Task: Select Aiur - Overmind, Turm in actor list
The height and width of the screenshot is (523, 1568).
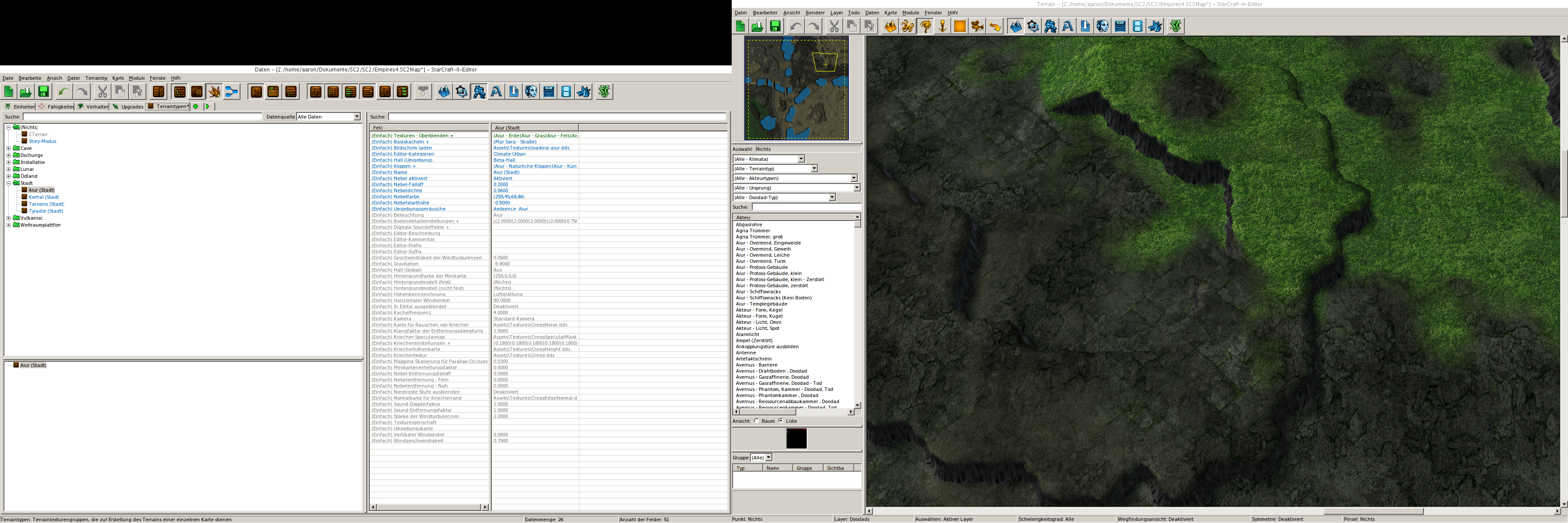Action: point(760,261)
